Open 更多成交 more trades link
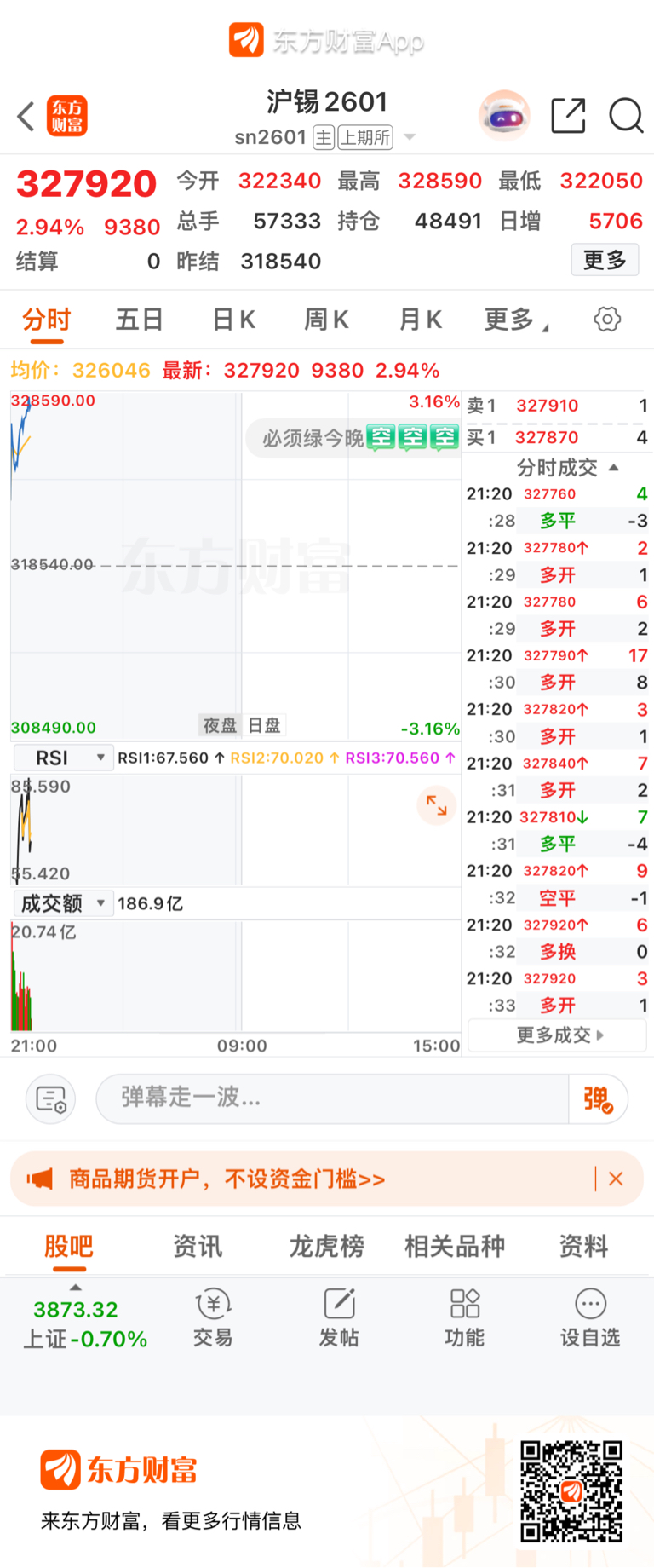Viewport: 654px width, 1568px height. [558, 1035]
